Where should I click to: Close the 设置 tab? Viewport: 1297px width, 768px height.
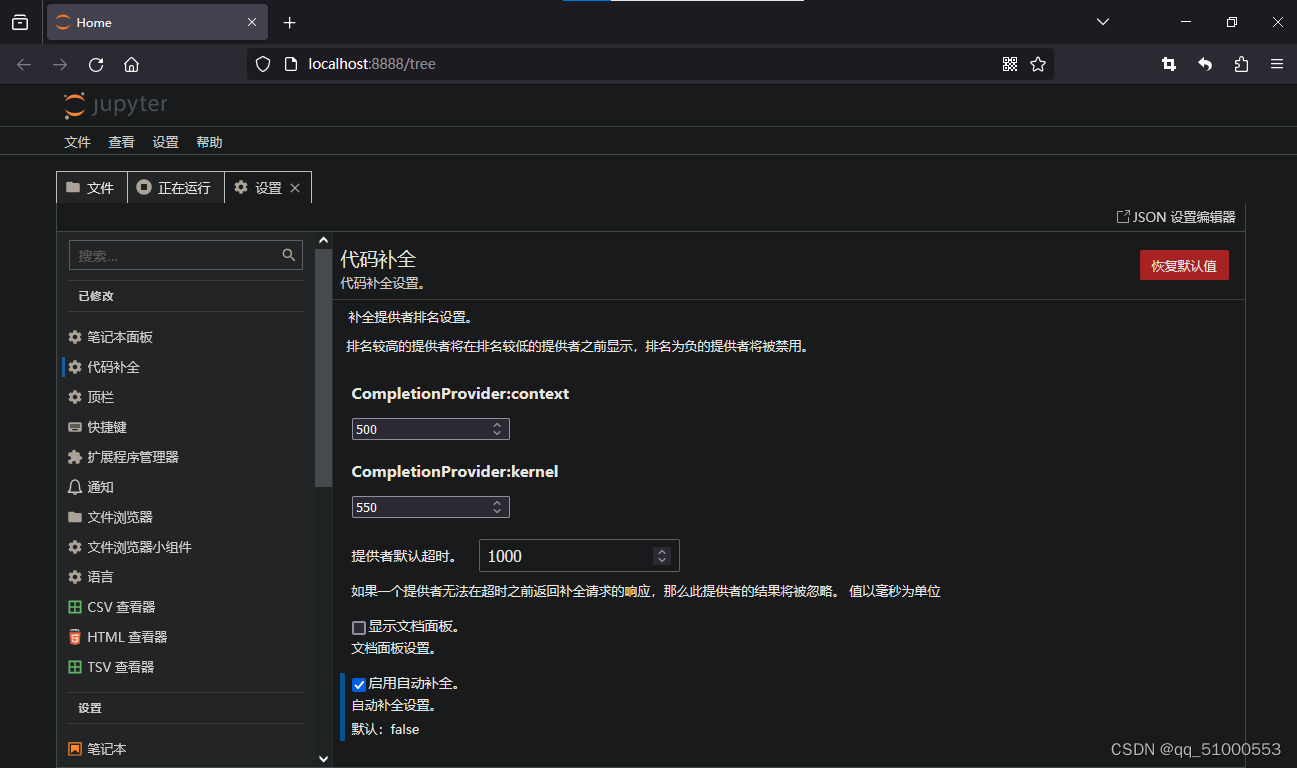[295, 188]
